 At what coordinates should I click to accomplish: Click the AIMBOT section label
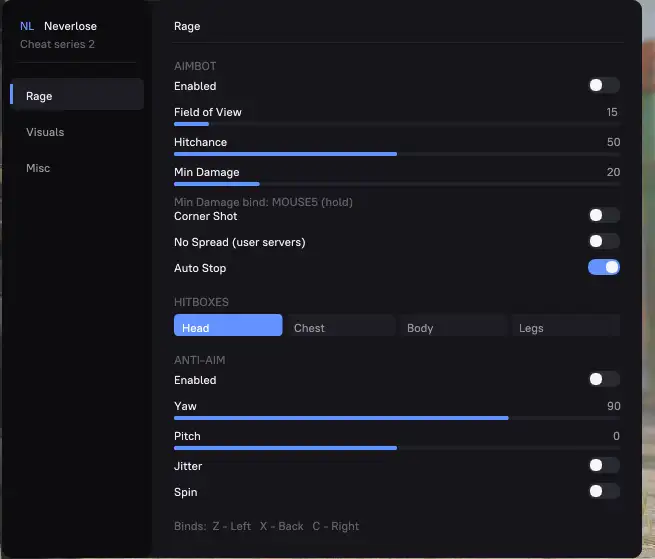point(195,66)
